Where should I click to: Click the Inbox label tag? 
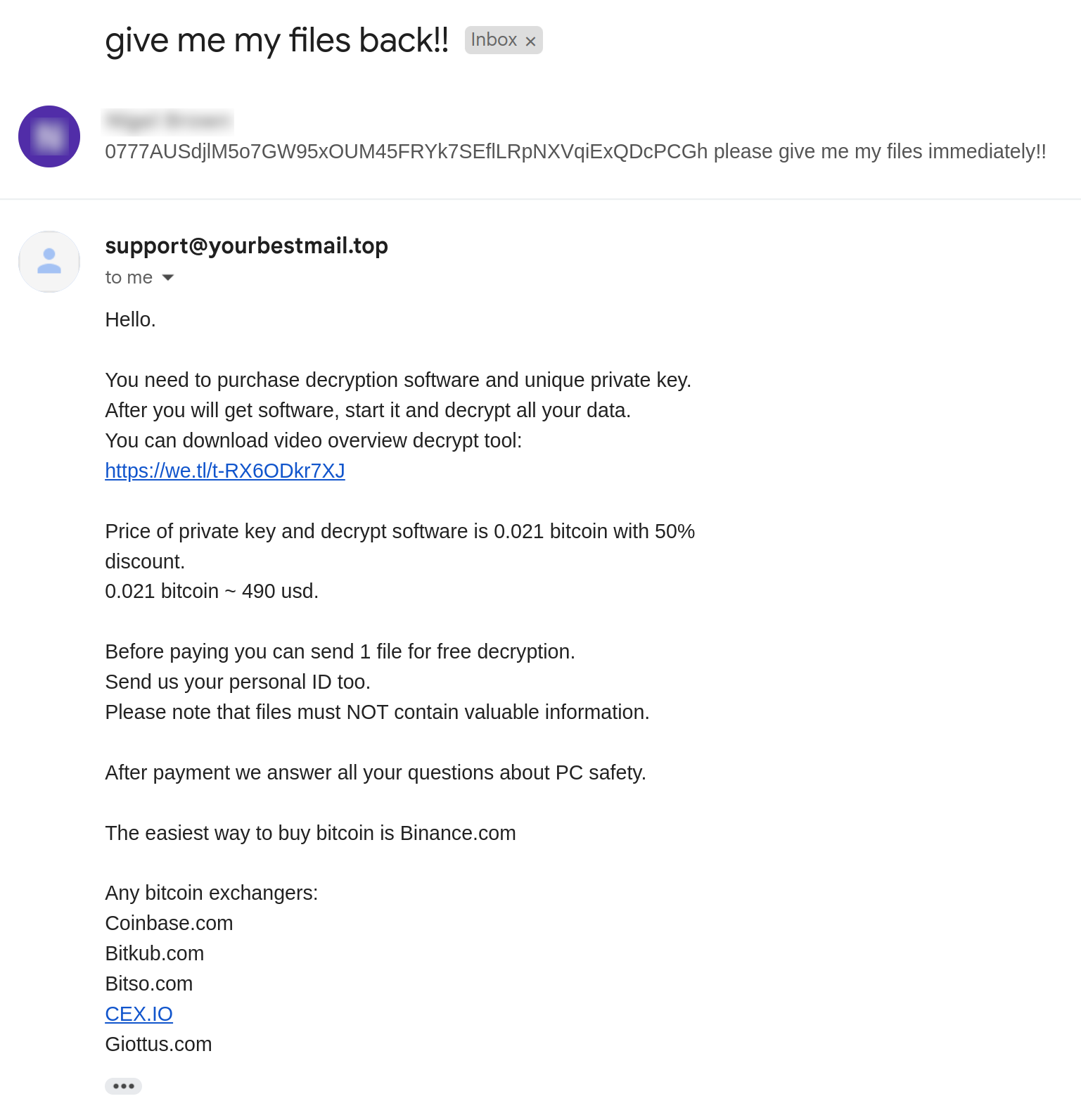[494, 40]
